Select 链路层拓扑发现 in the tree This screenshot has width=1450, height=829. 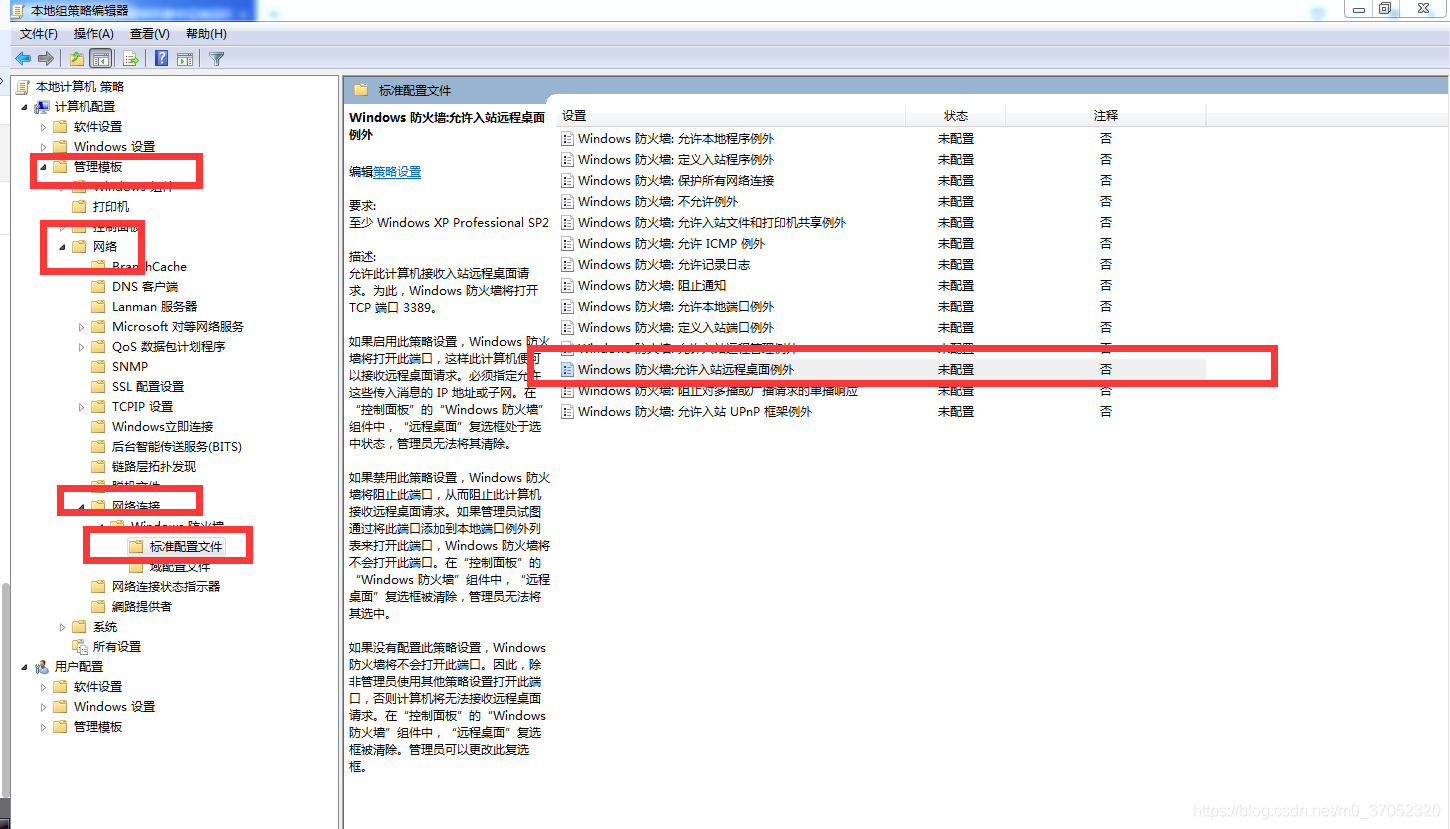point(154,466)
